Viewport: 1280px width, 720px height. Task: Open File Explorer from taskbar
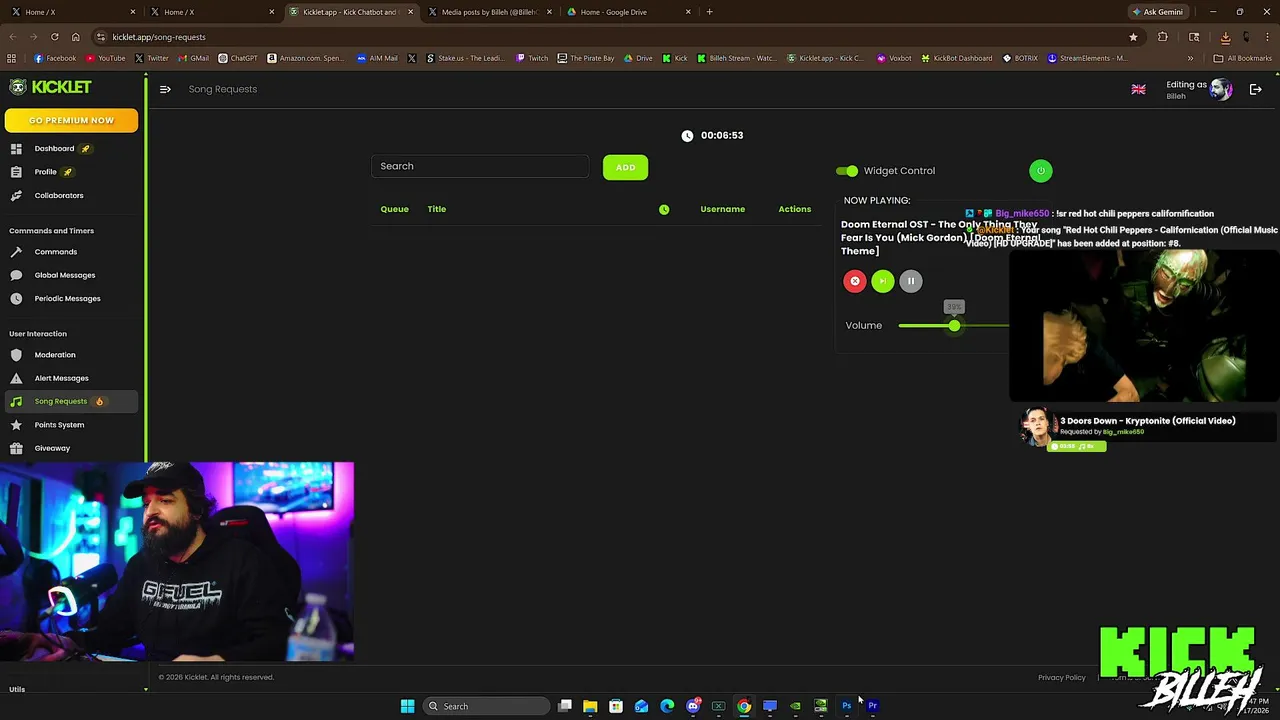click(590, 706)
